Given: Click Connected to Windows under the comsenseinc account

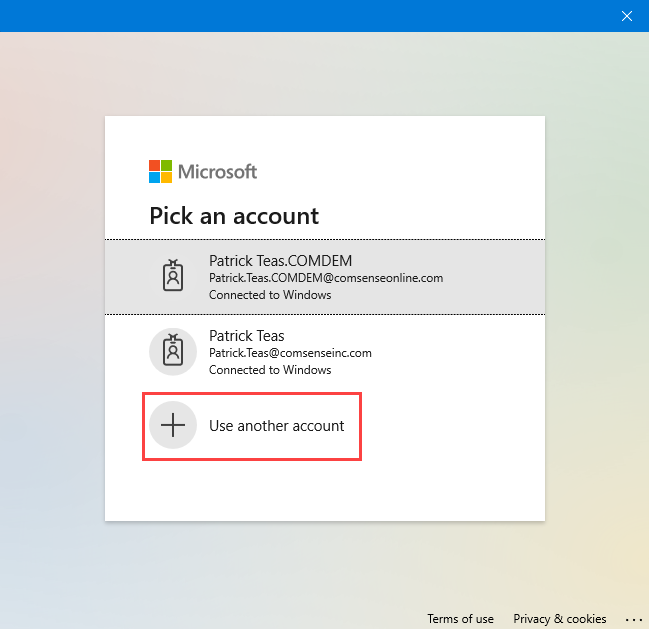Looking at the screenshot, I should pos(270,370).
